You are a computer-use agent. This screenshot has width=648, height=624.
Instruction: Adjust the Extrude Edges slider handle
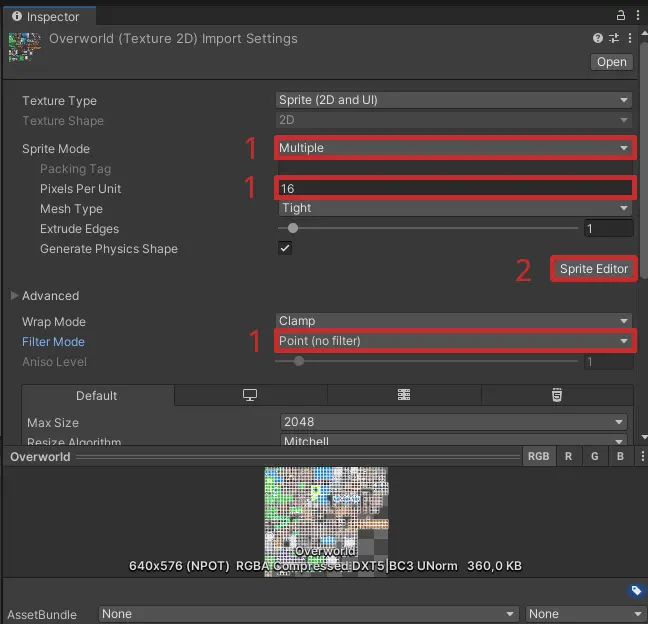click(293, 228)
